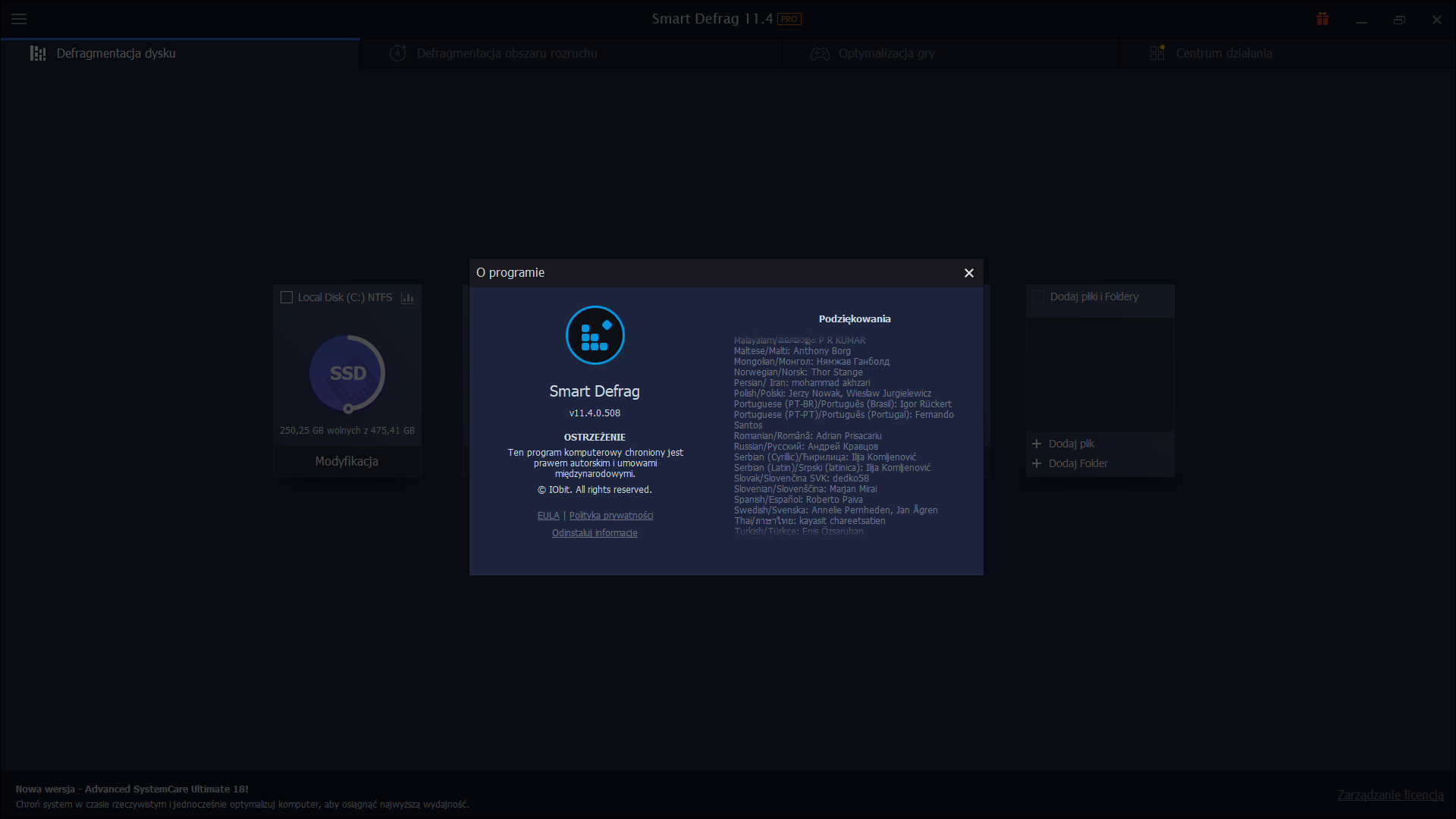
Task: Click the plus icon beside Dodaj Folder
Action: point(1037,463)
